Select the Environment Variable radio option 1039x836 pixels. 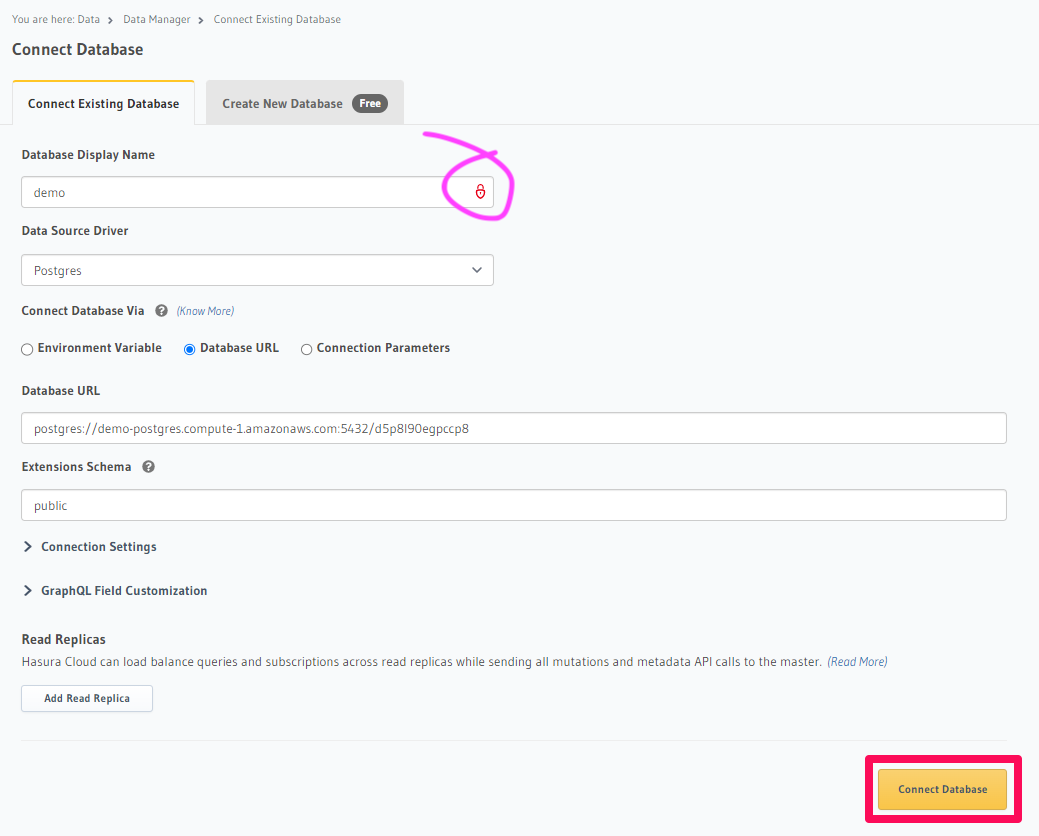[x=27, y=349]
